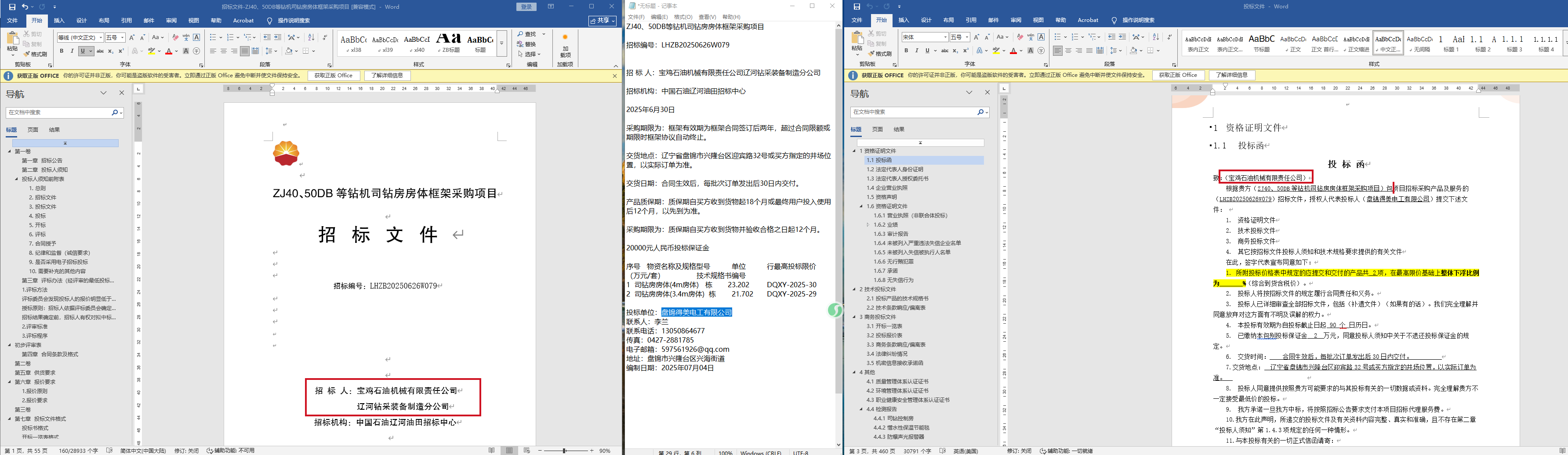Switch to Read Mode view in 招标文件 window

[x=491, y=451]
